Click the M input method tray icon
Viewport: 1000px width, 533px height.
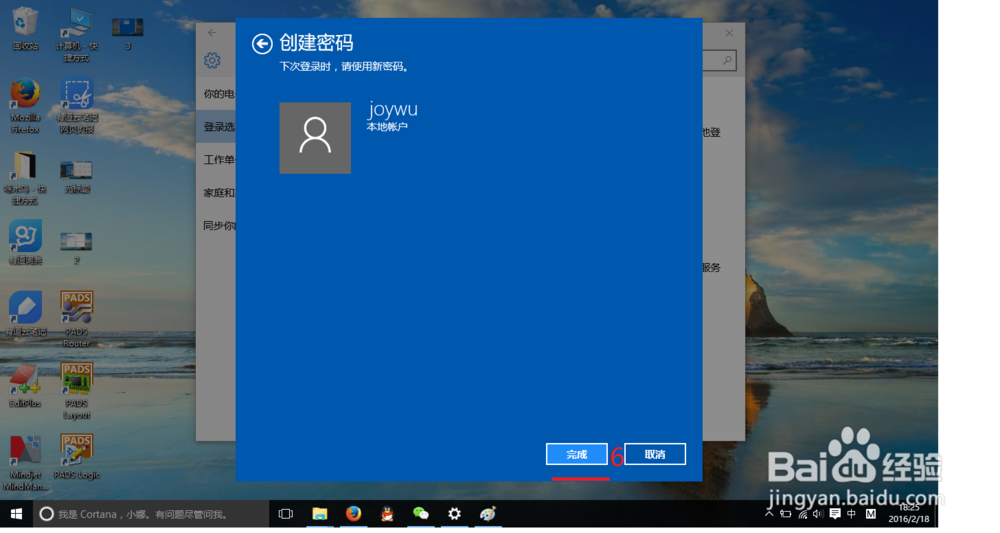[871, 514]
